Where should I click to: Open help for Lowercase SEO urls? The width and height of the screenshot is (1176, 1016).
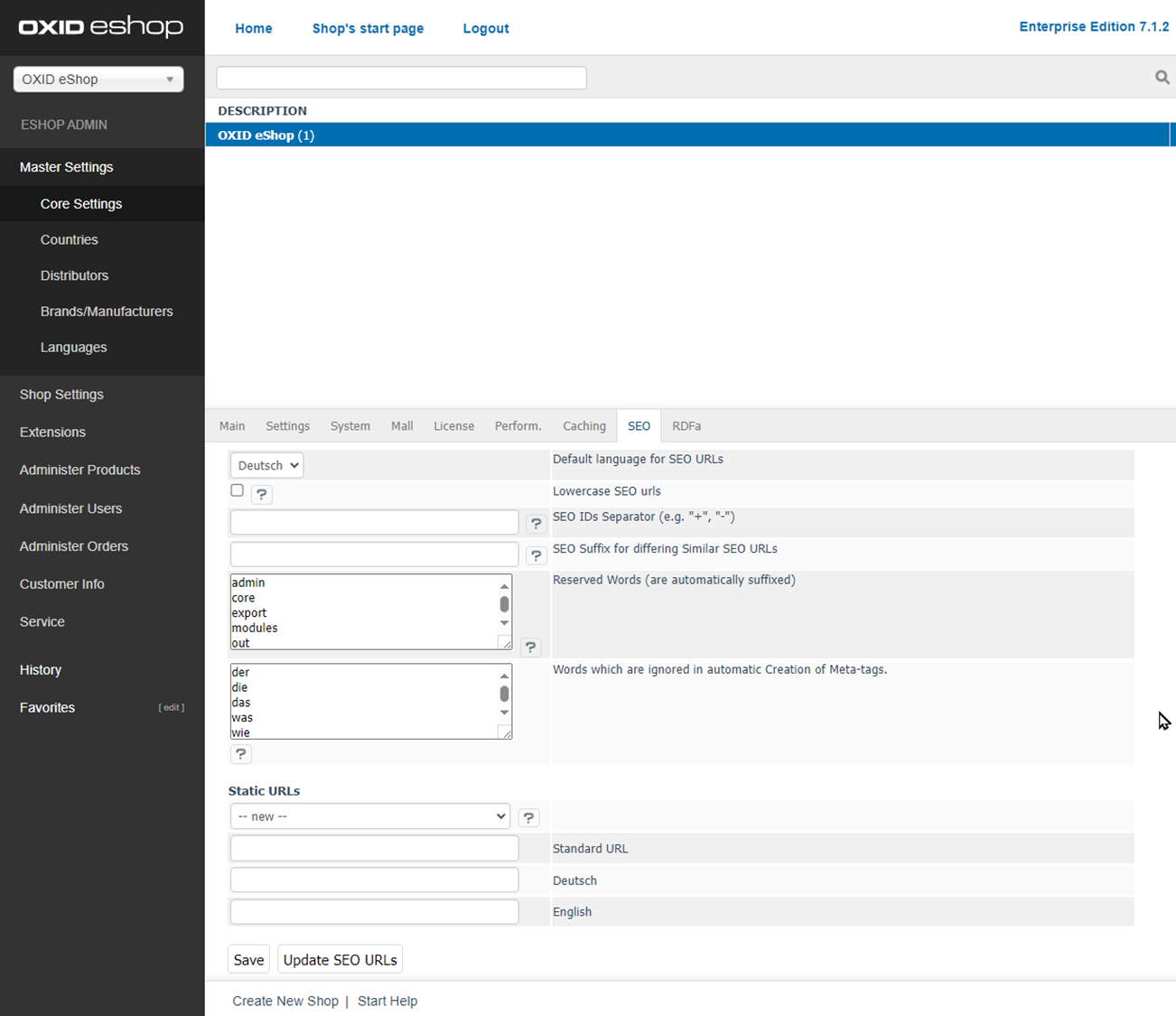(261, 494)
